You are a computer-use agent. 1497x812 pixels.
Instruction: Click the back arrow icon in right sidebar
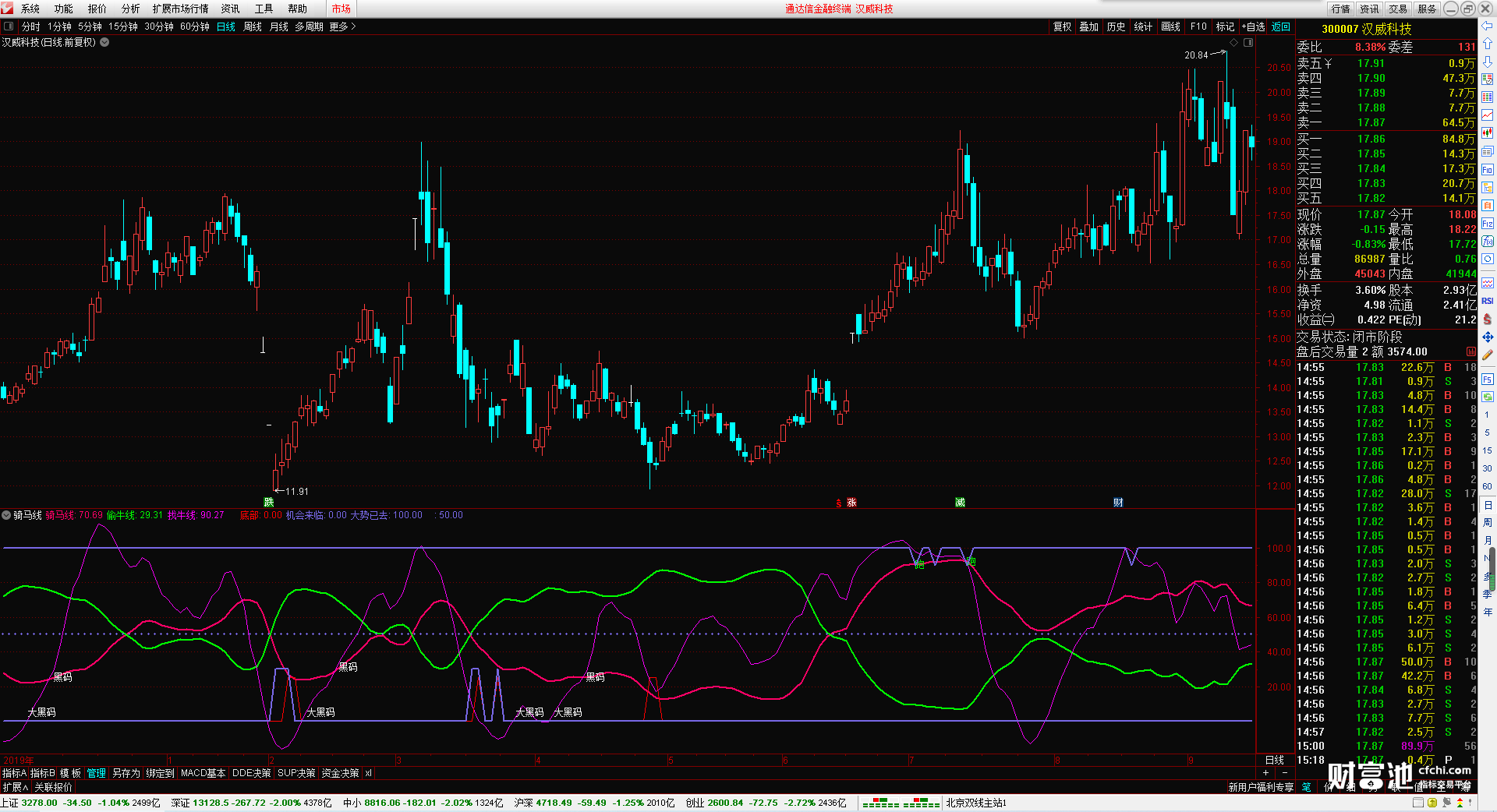click(1488, 26)
